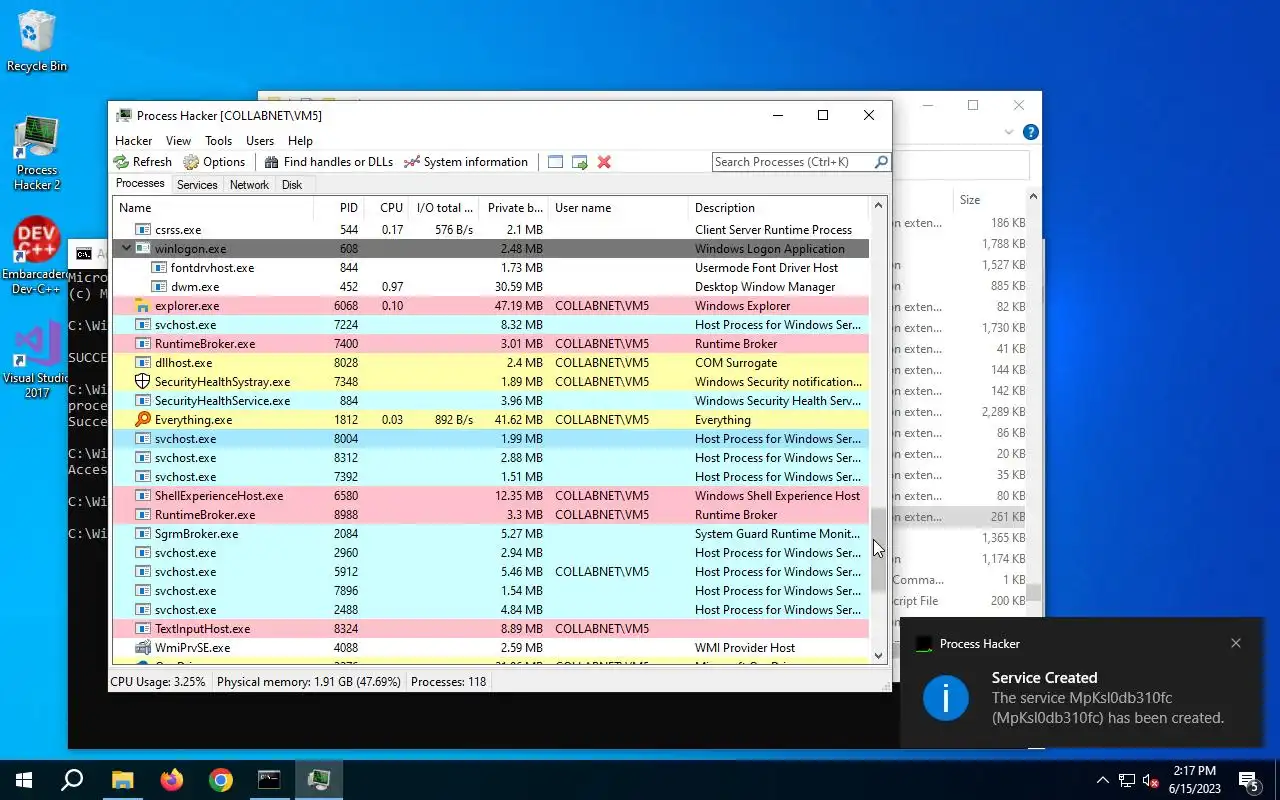Switch to the Disk tab

[292, 185]
